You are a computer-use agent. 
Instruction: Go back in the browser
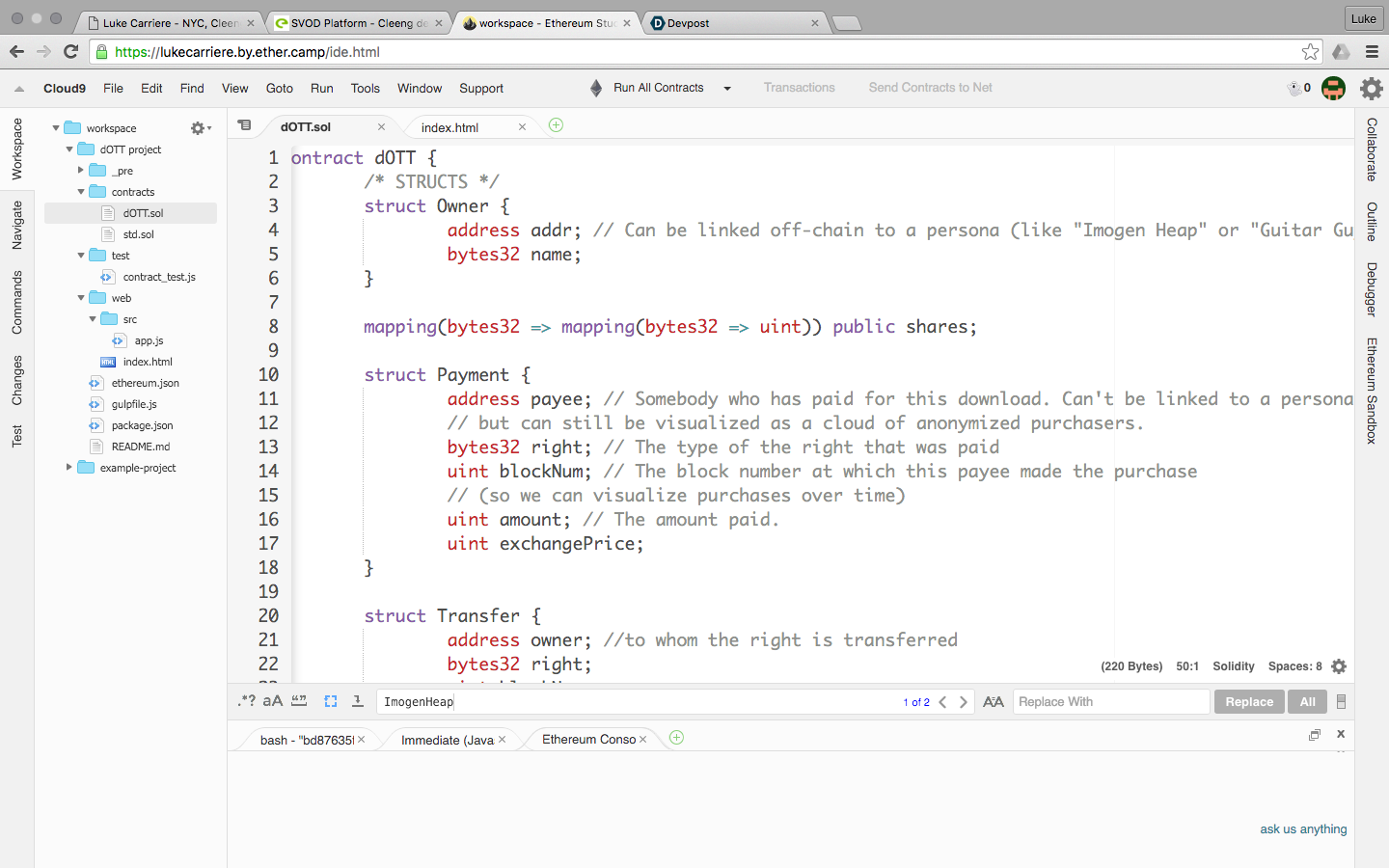coord(16,52)
